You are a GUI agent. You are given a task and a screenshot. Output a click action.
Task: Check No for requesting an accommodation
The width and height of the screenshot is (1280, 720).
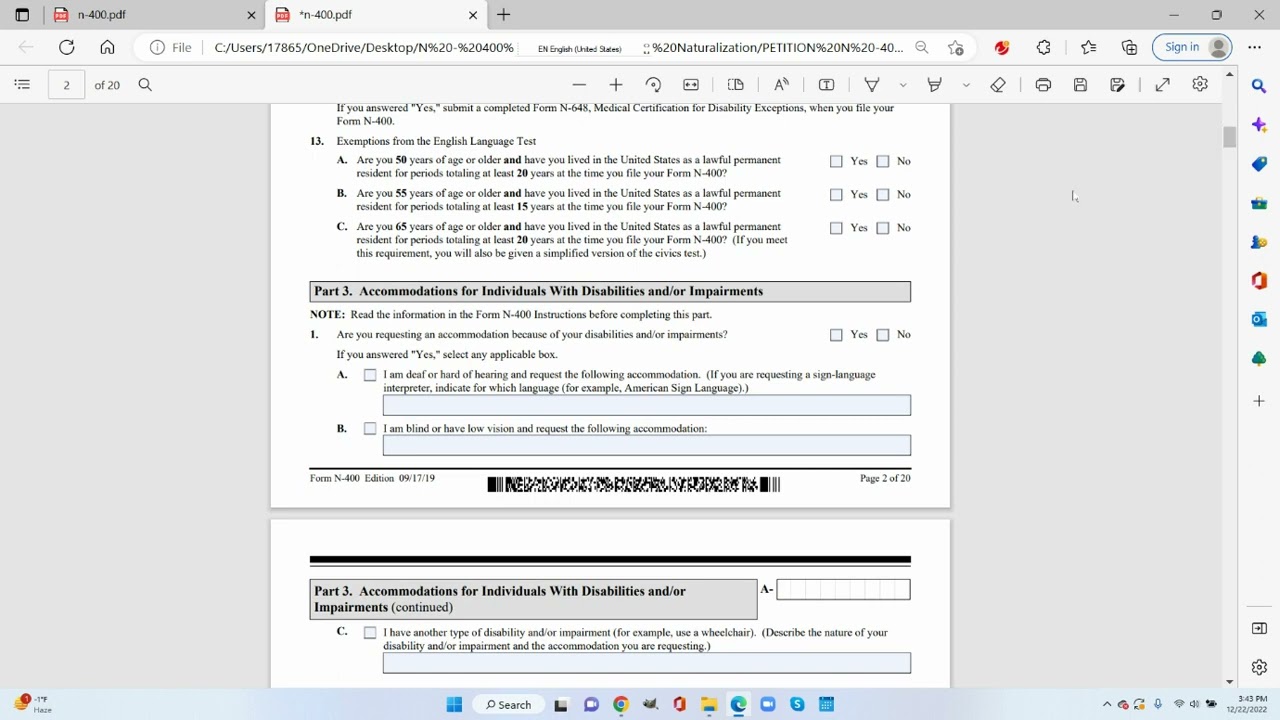tap(883, 335)
